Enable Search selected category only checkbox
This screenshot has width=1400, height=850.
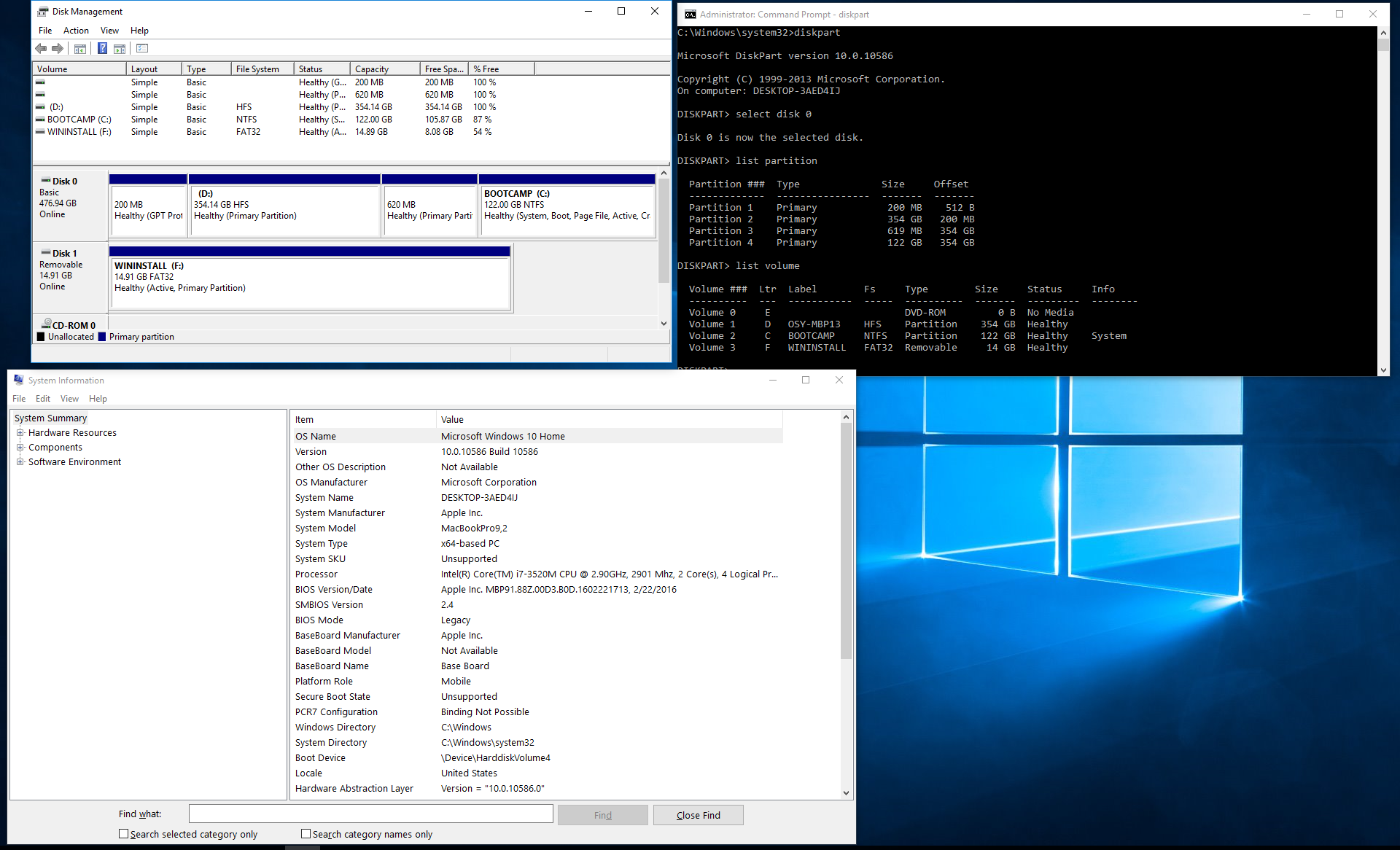click(x=124, y=834)
